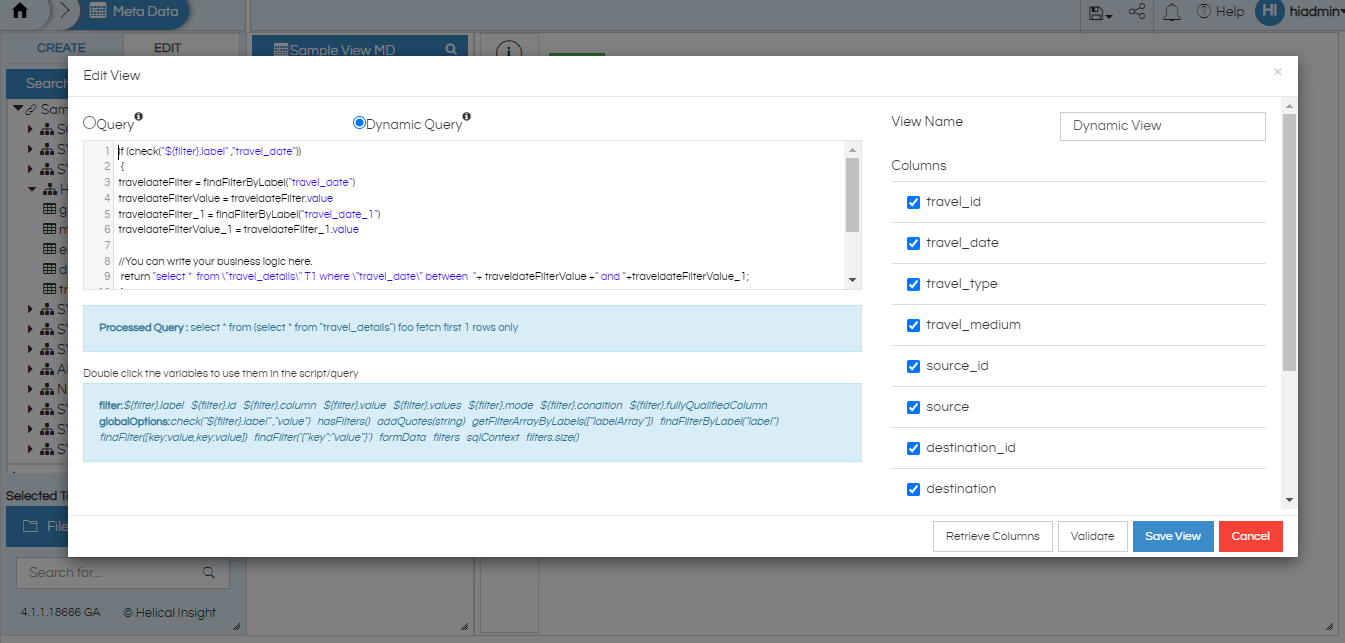1345x643 pixels.
Task: Click the hasFilters() option
Action: pyautogui.click(x=344, y=422)
